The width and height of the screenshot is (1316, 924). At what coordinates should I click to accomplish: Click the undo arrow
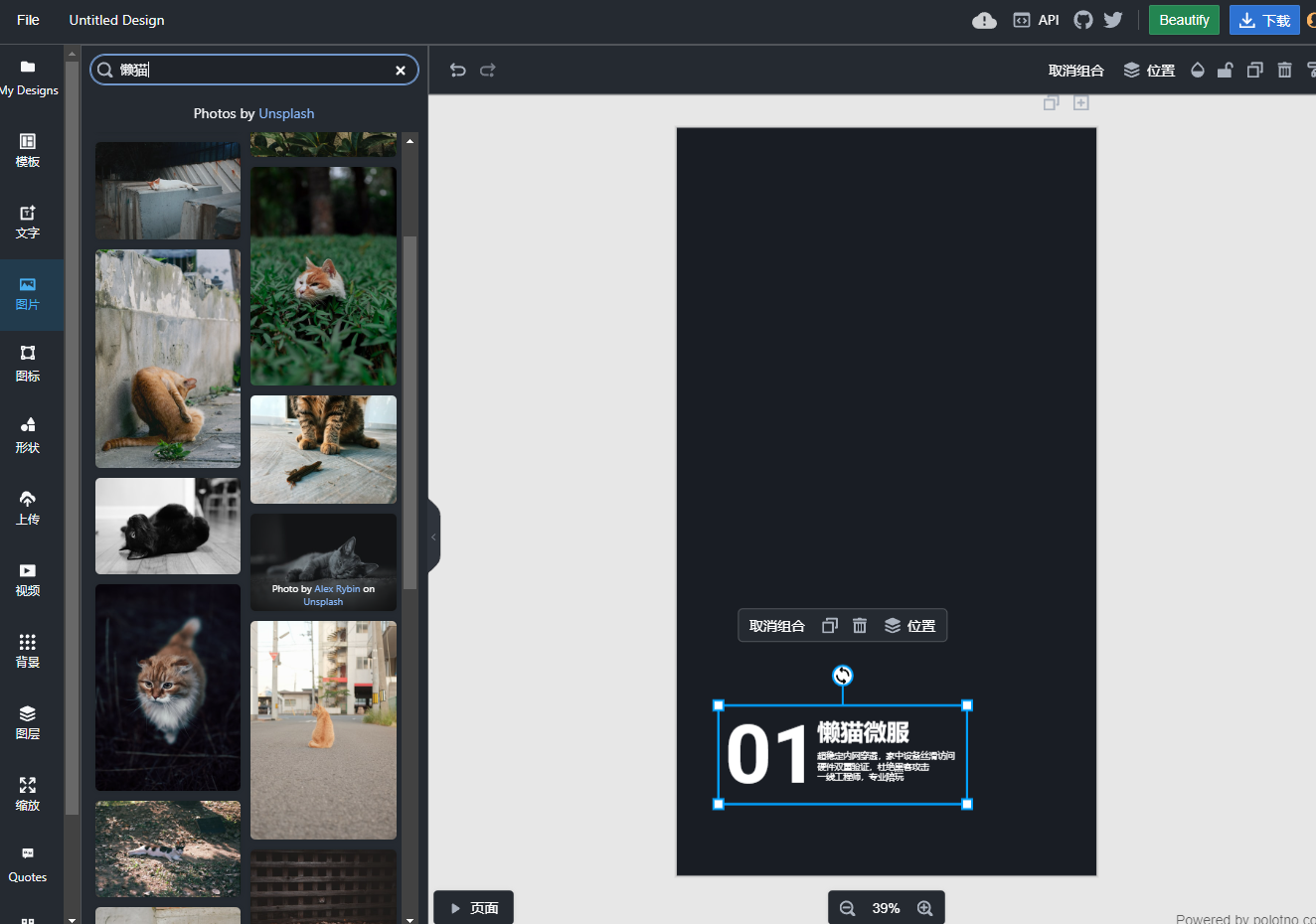point(457,70)
